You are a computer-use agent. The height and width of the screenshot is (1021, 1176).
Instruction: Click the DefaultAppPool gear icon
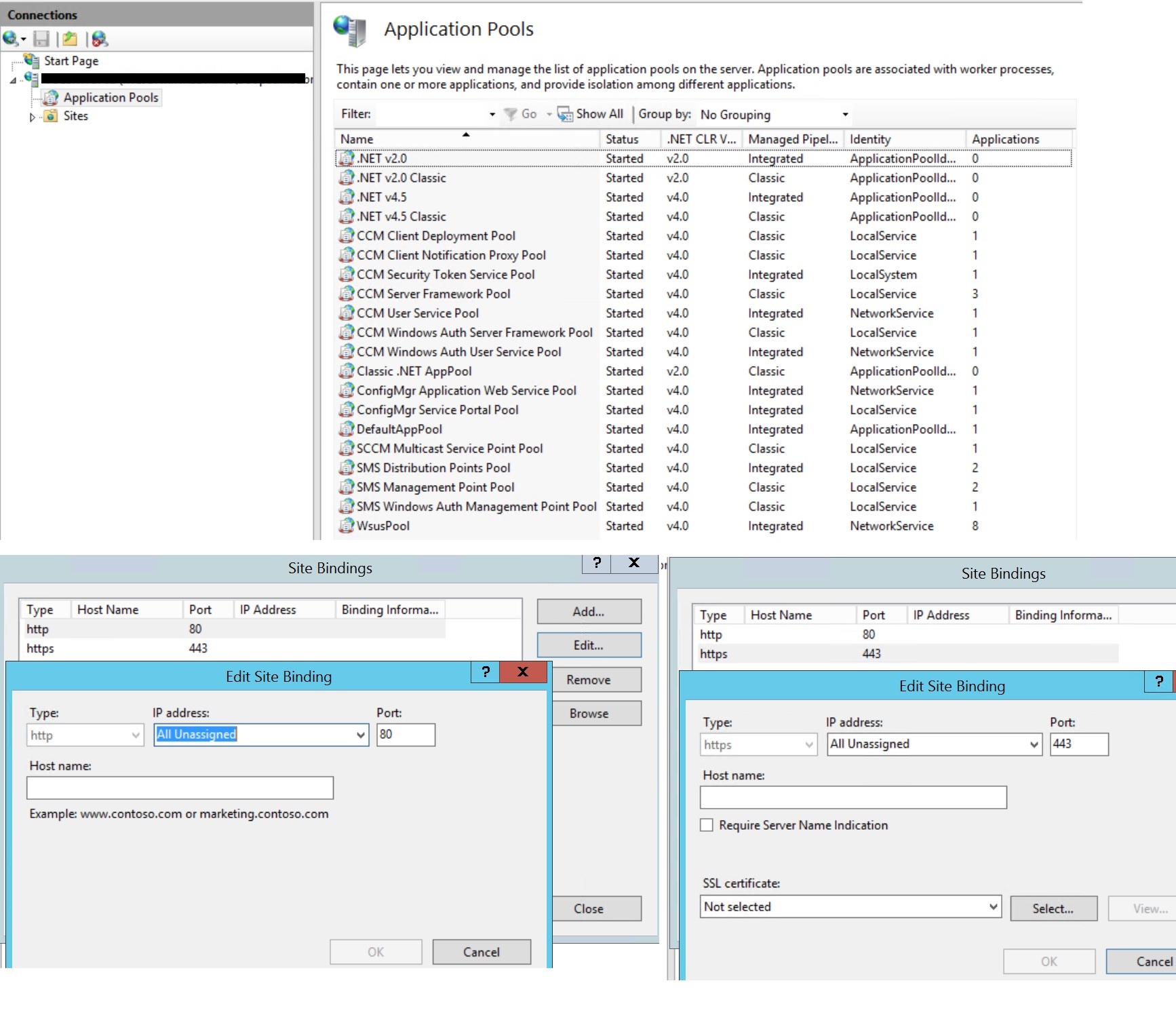click(x=347, y=429)
